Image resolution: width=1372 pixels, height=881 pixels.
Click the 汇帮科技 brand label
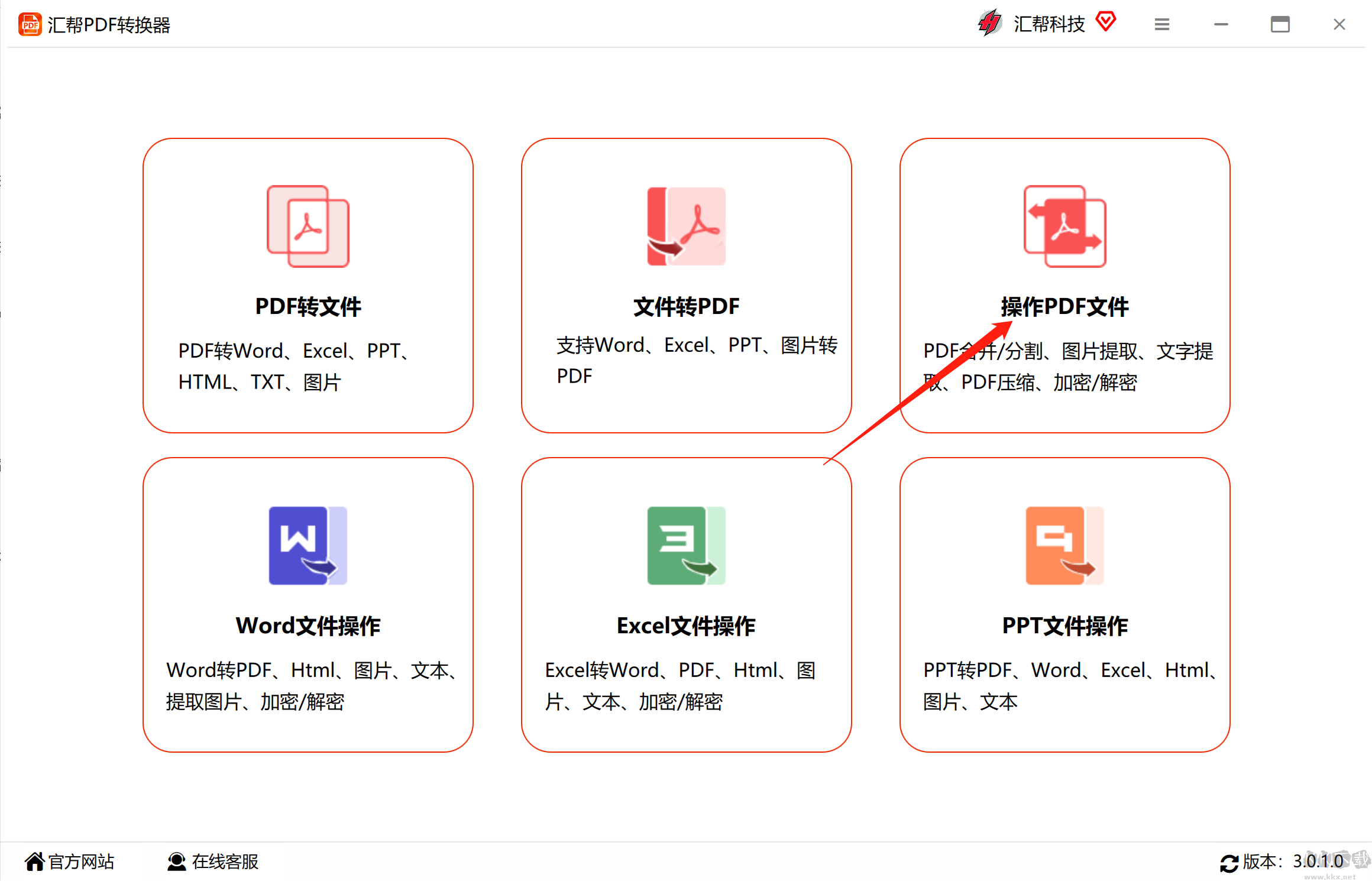(x=1049, y=24)
